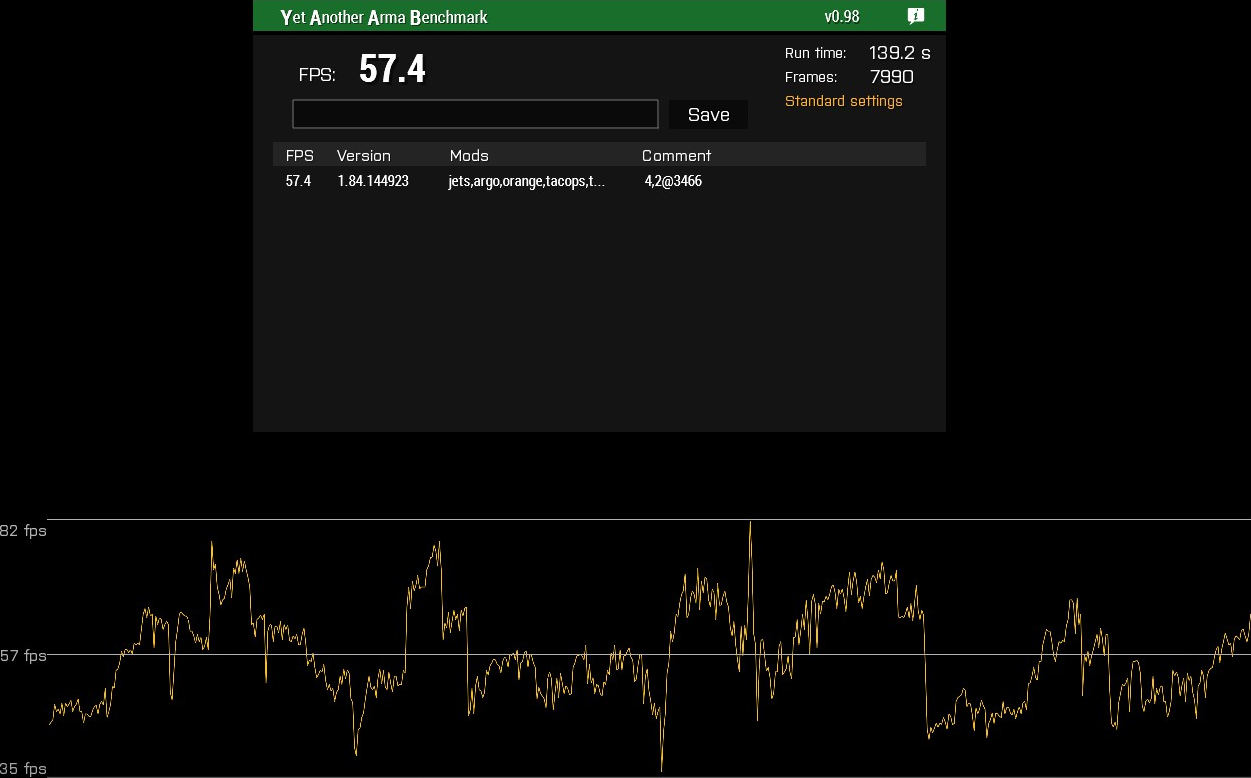Click the large FPS reading 57.4

[392, 69]
